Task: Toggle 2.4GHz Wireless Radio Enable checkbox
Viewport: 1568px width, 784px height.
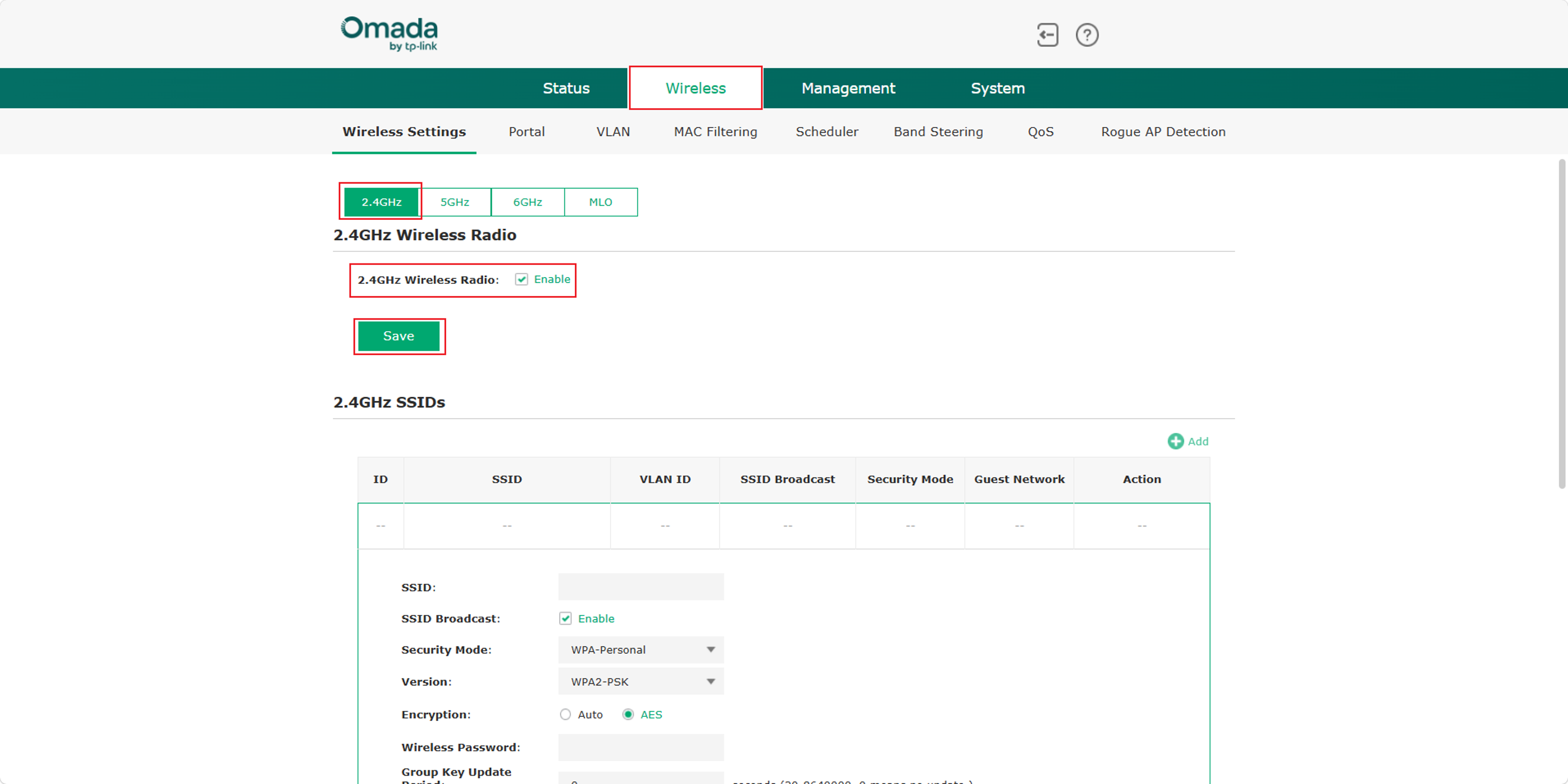Action: click(522, 279)
